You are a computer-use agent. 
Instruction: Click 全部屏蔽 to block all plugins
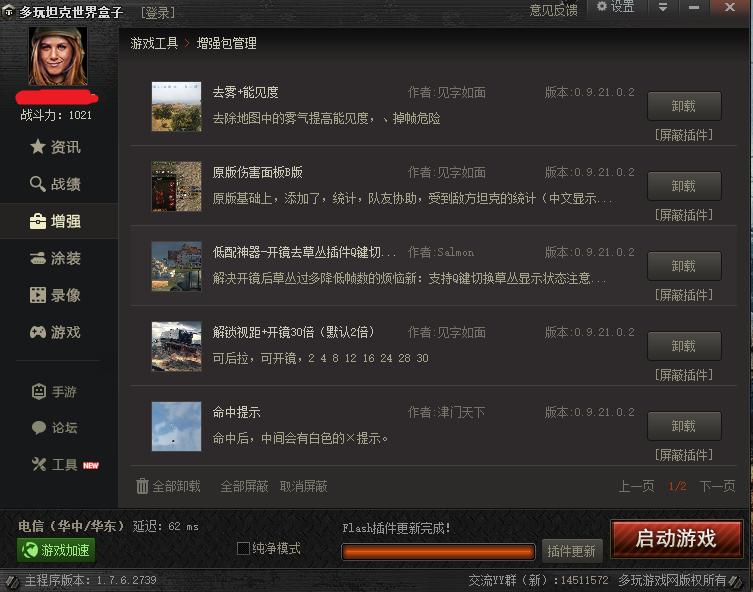tap(244, 486)
